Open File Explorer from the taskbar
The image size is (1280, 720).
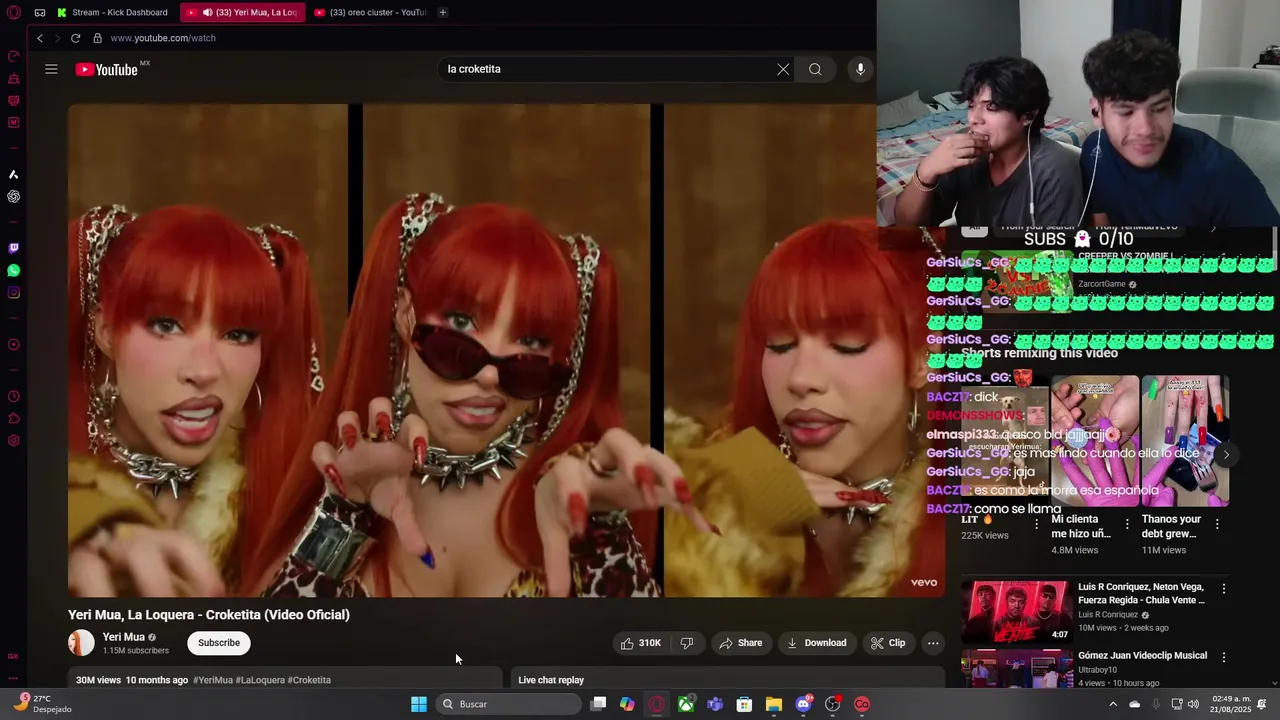pyautogui.click(x=773, y=704)
